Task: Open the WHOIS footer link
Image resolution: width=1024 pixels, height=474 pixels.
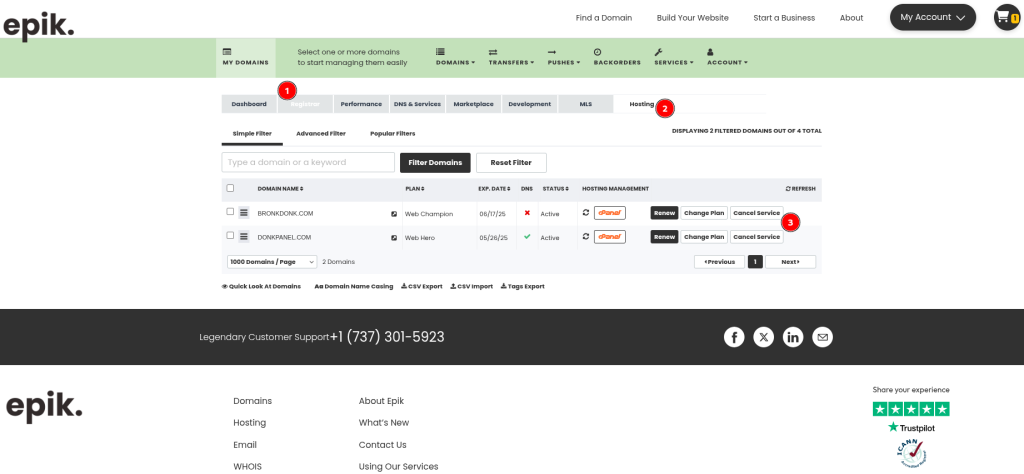Action: tap(248, 467)
